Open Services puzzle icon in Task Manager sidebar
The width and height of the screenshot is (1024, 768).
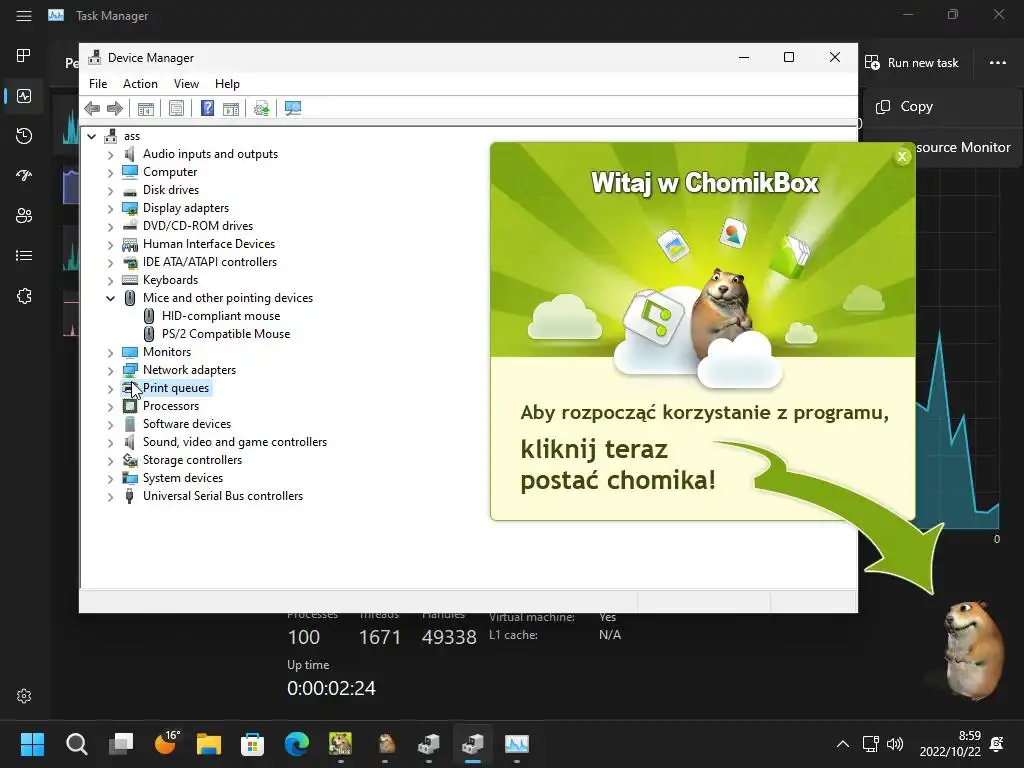[24, 296]
